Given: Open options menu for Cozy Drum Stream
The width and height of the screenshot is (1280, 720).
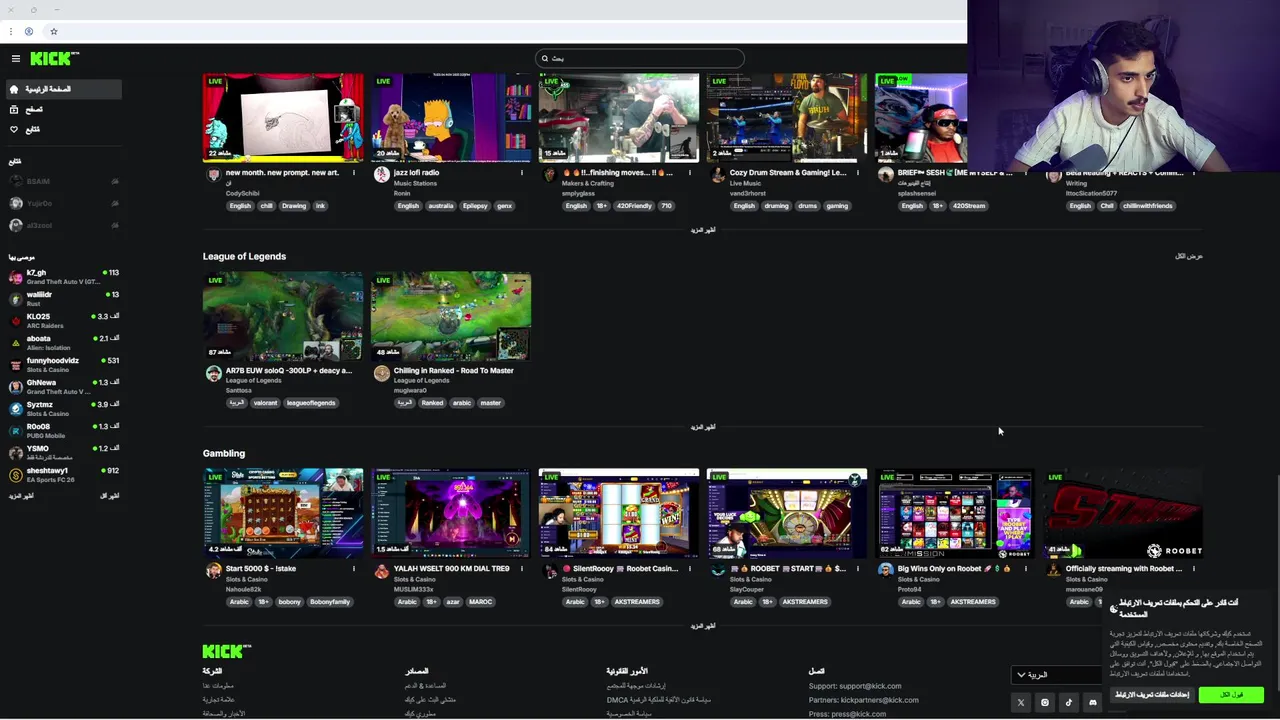Looking at the screenshot, I should pos(857,173).
